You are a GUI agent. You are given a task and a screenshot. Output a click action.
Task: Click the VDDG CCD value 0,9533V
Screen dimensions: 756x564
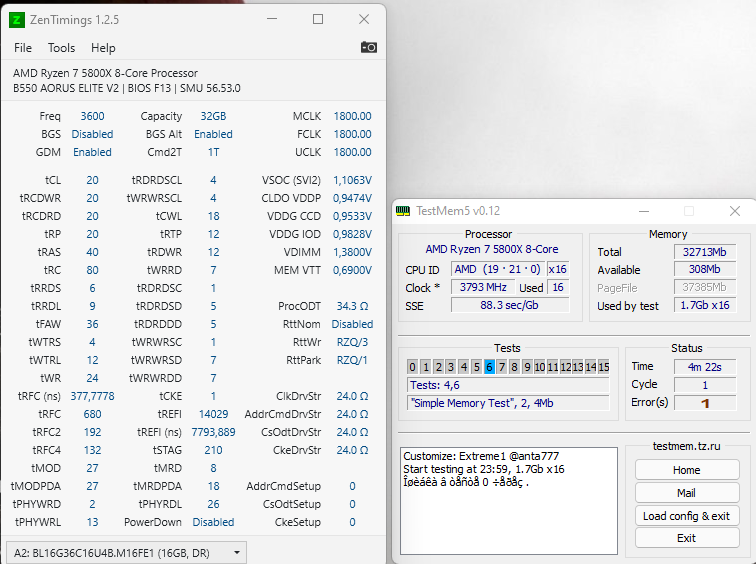(352, 216)
